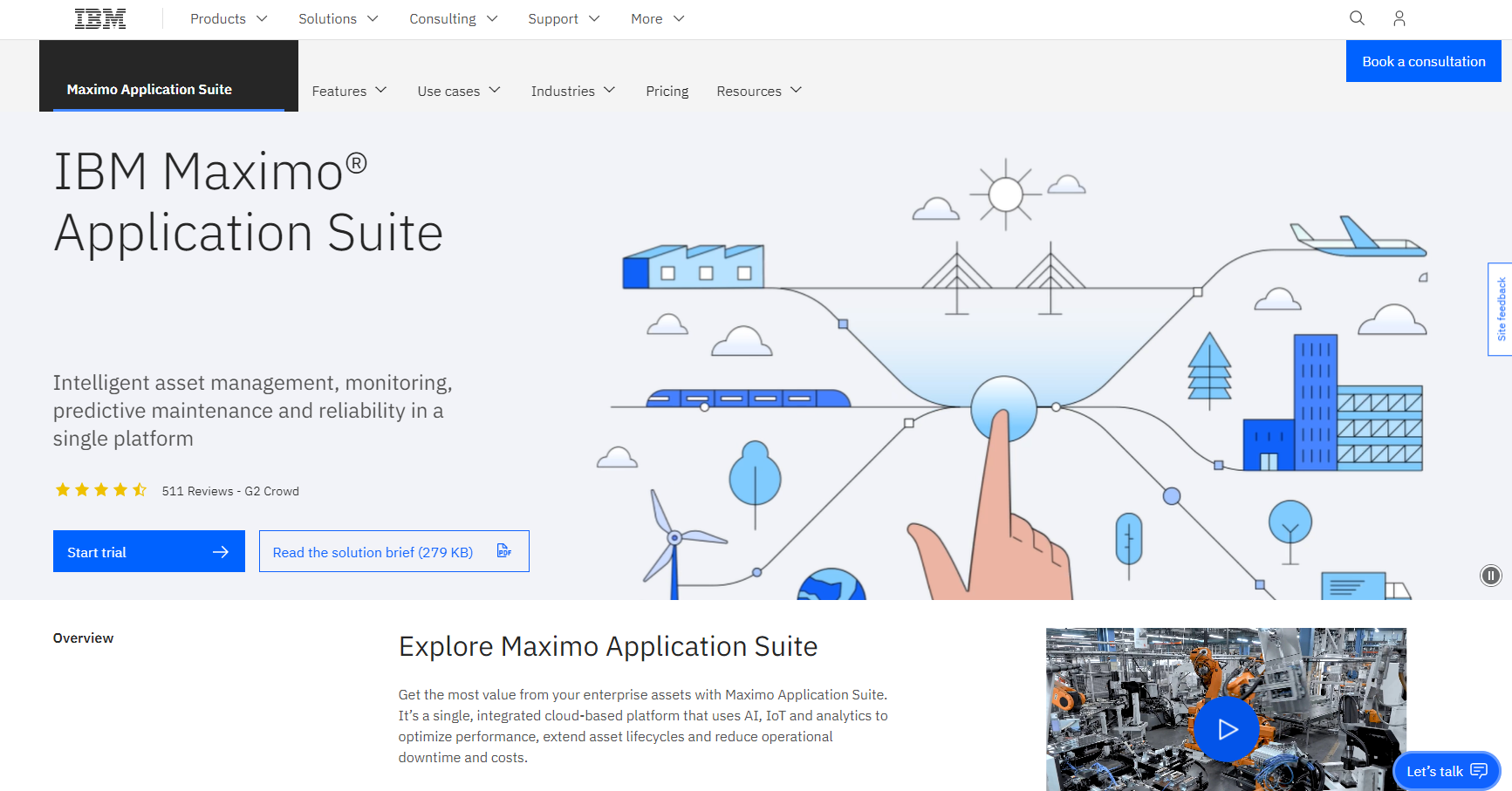Click the factory video thumbnail
This screenshot has width=1512, height=791.
(1226, 709)
